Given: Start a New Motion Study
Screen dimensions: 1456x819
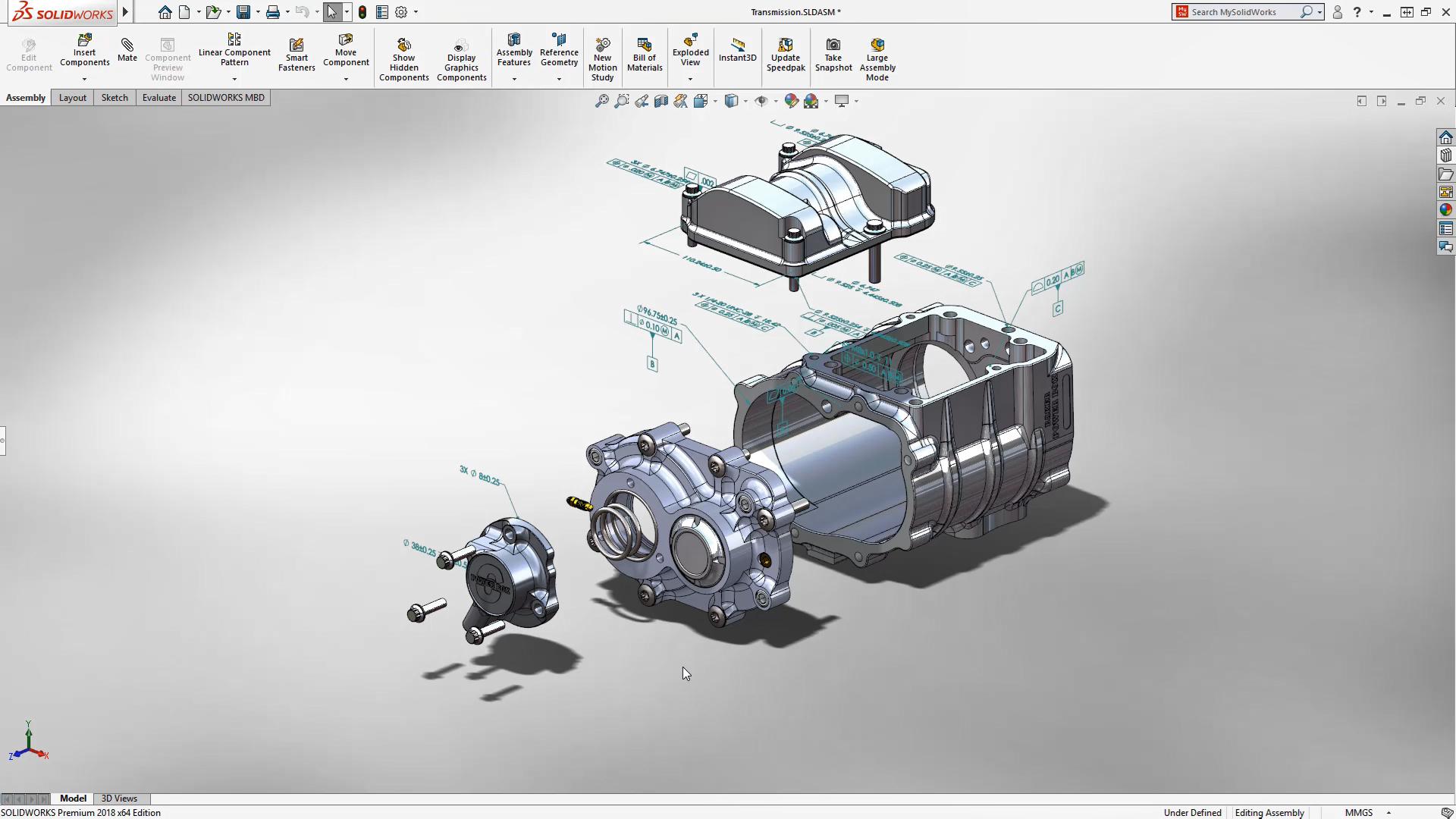Looking at the screenshot, I should (603, 46).
